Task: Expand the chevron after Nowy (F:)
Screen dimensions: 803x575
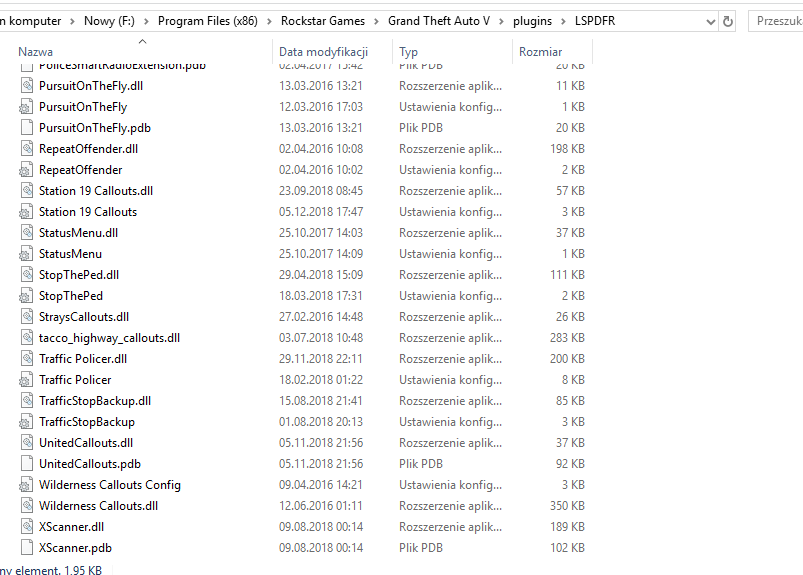Action: [146, 22]
